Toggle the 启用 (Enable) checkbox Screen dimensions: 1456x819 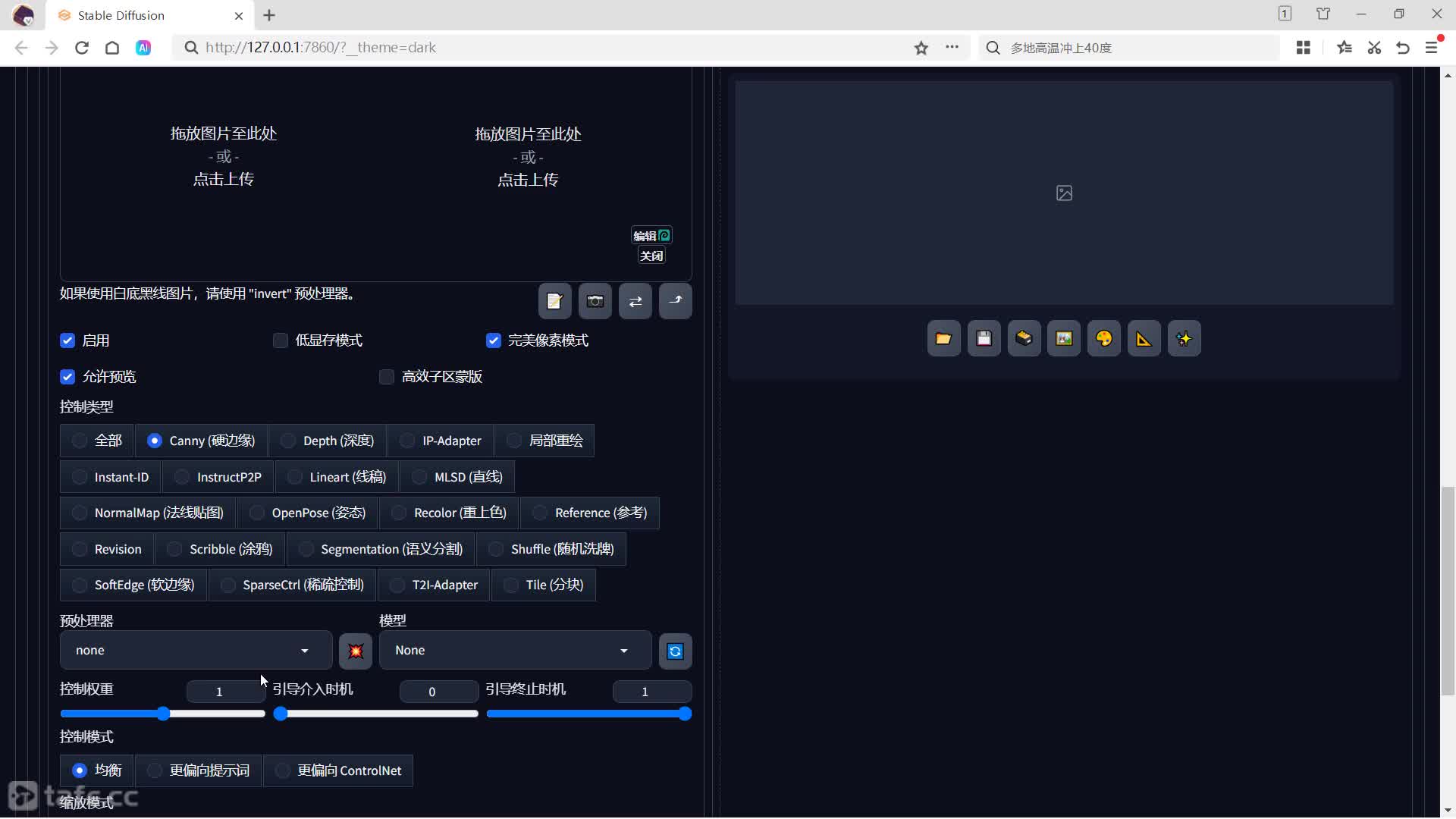[67, 339]
